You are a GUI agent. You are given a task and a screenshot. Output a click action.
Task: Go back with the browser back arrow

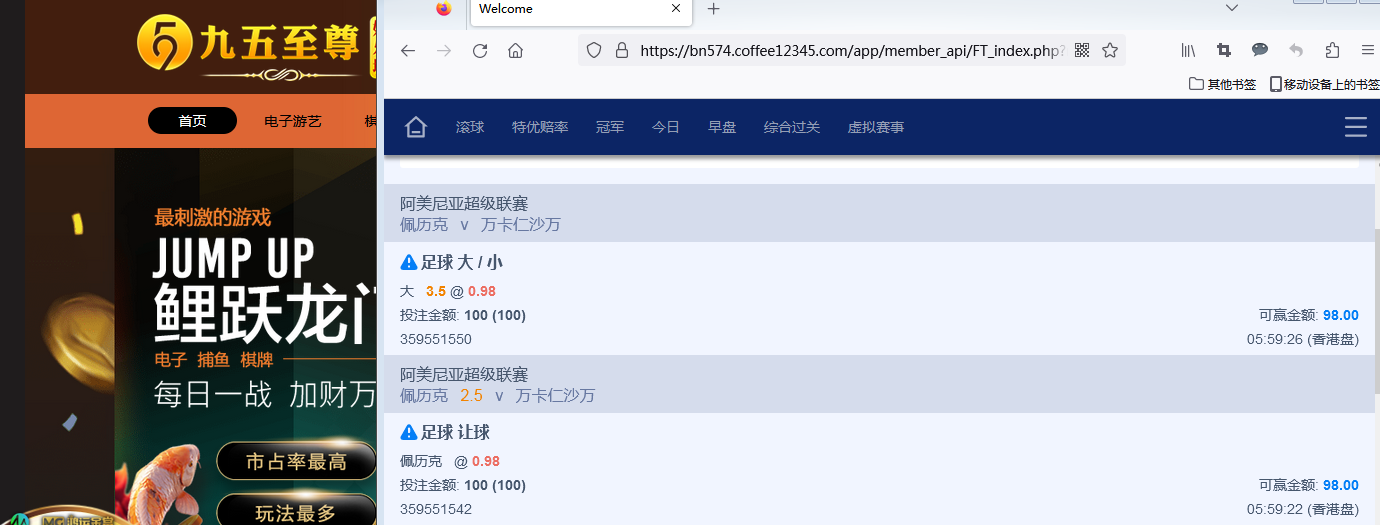(408, 51)
